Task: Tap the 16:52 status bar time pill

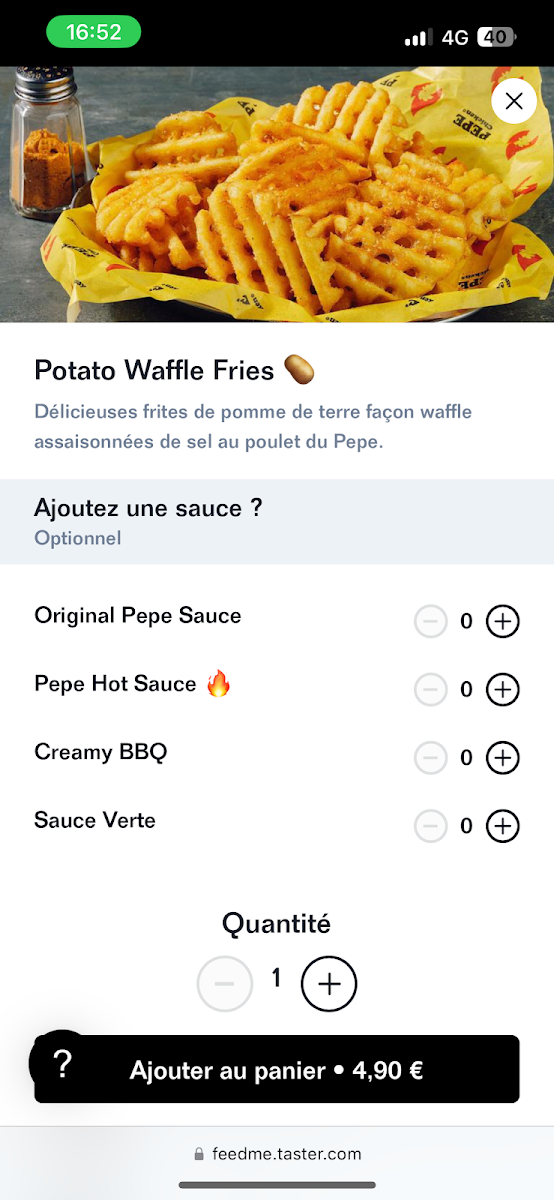Action: (94, 32)
